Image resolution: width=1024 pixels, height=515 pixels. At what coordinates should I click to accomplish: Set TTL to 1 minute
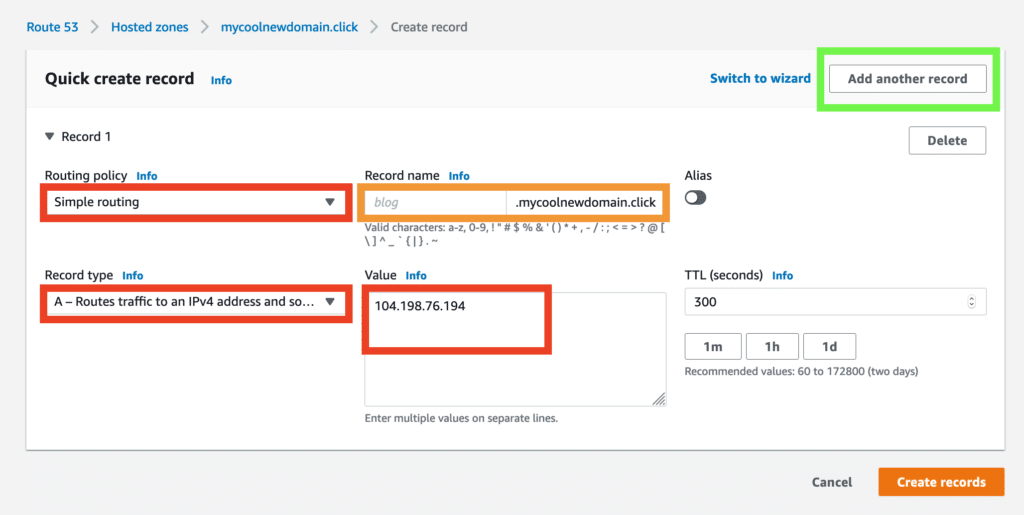click(x=712, y=346)
